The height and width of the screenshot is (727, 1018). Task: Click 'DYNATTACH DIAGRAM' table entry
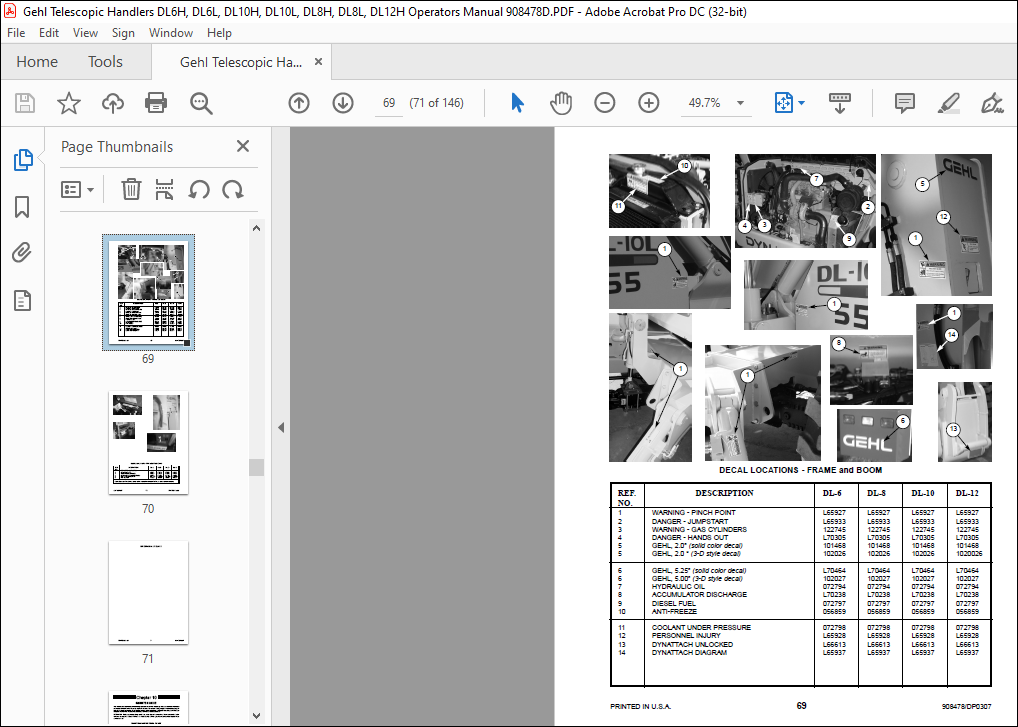(689, 652)
